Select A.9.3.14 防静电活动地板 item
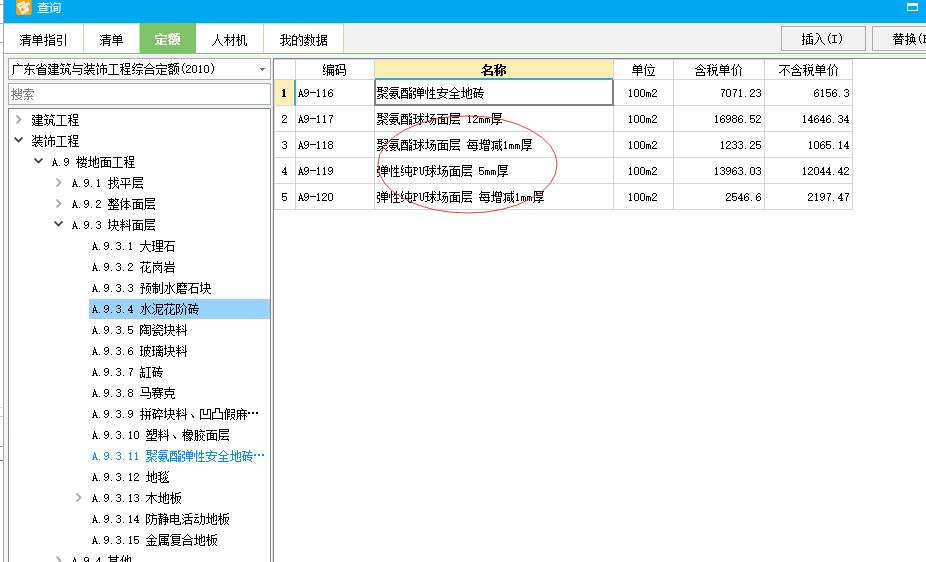Viewport: 926px width, 562px height. 161,519
